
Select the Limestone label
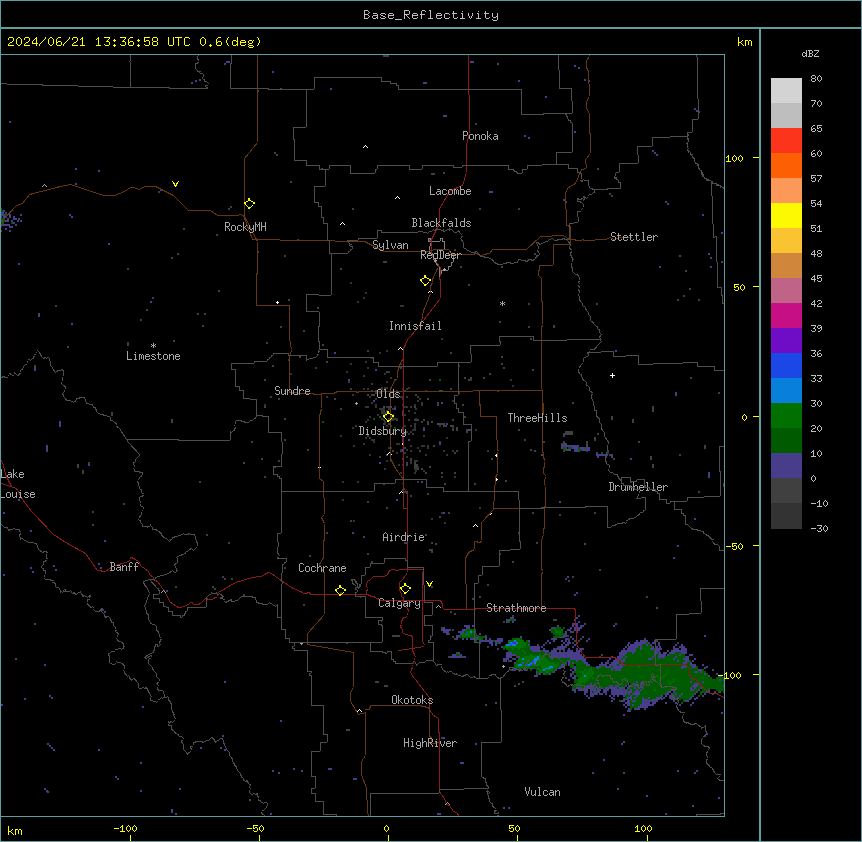pyautogui.click(x=153, y=356)
